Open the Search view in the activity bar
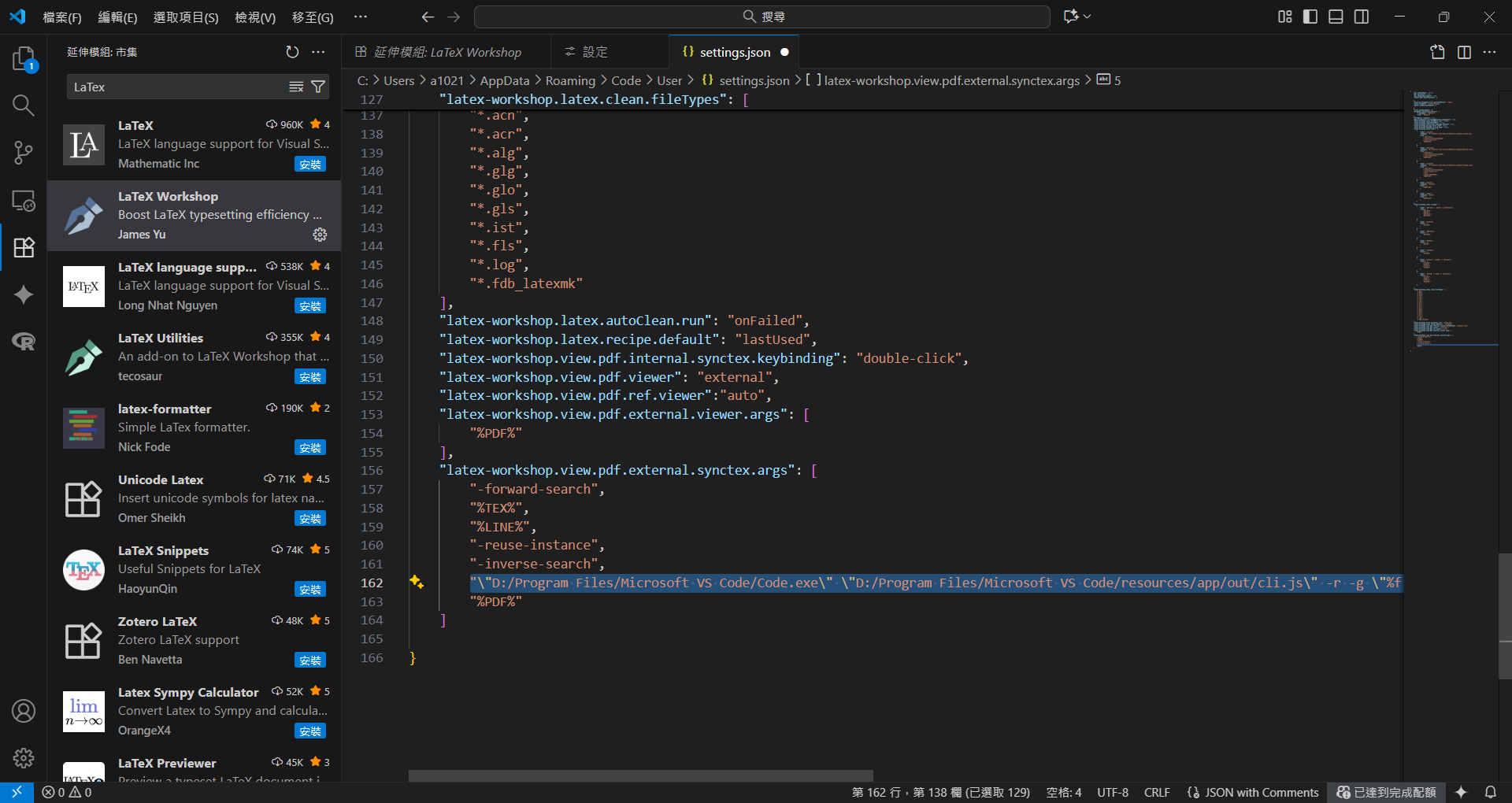The image size is (1512, 803). 24,105
